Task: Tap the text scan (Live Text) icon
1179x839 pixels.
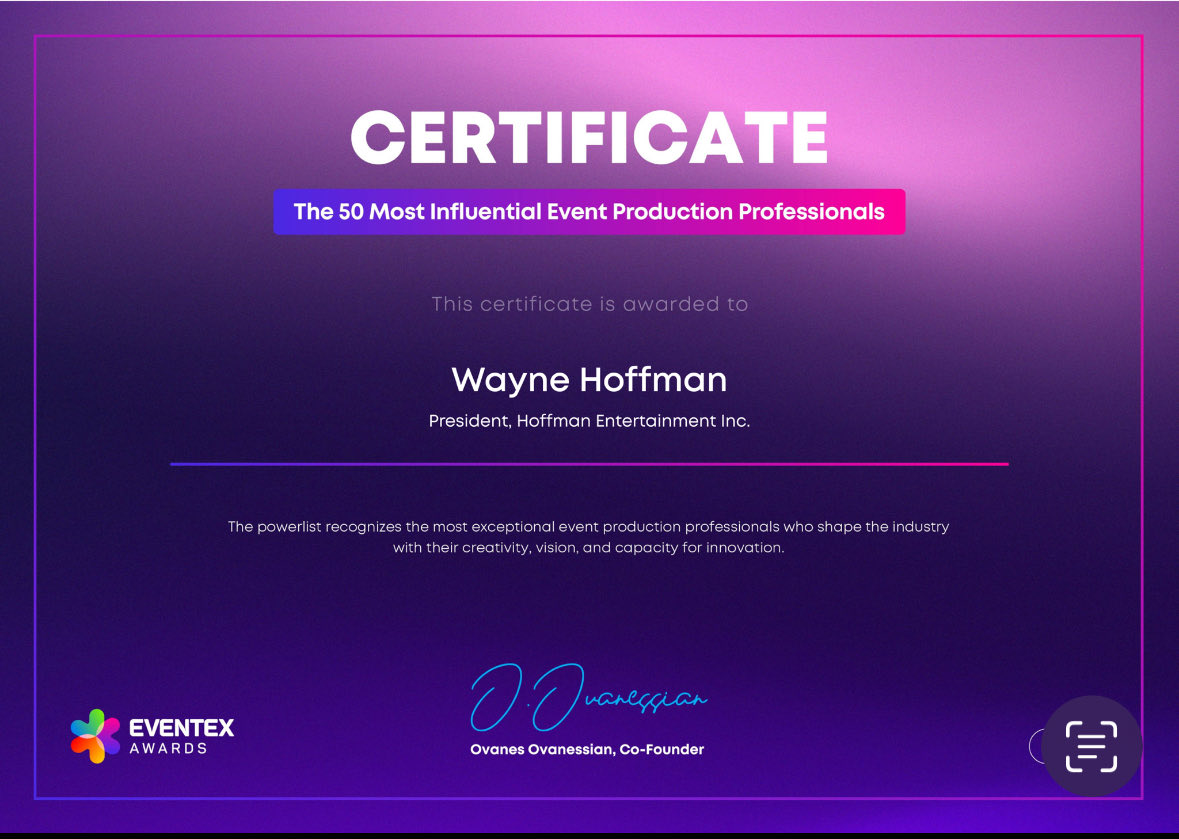Action: click(1092, 746)
